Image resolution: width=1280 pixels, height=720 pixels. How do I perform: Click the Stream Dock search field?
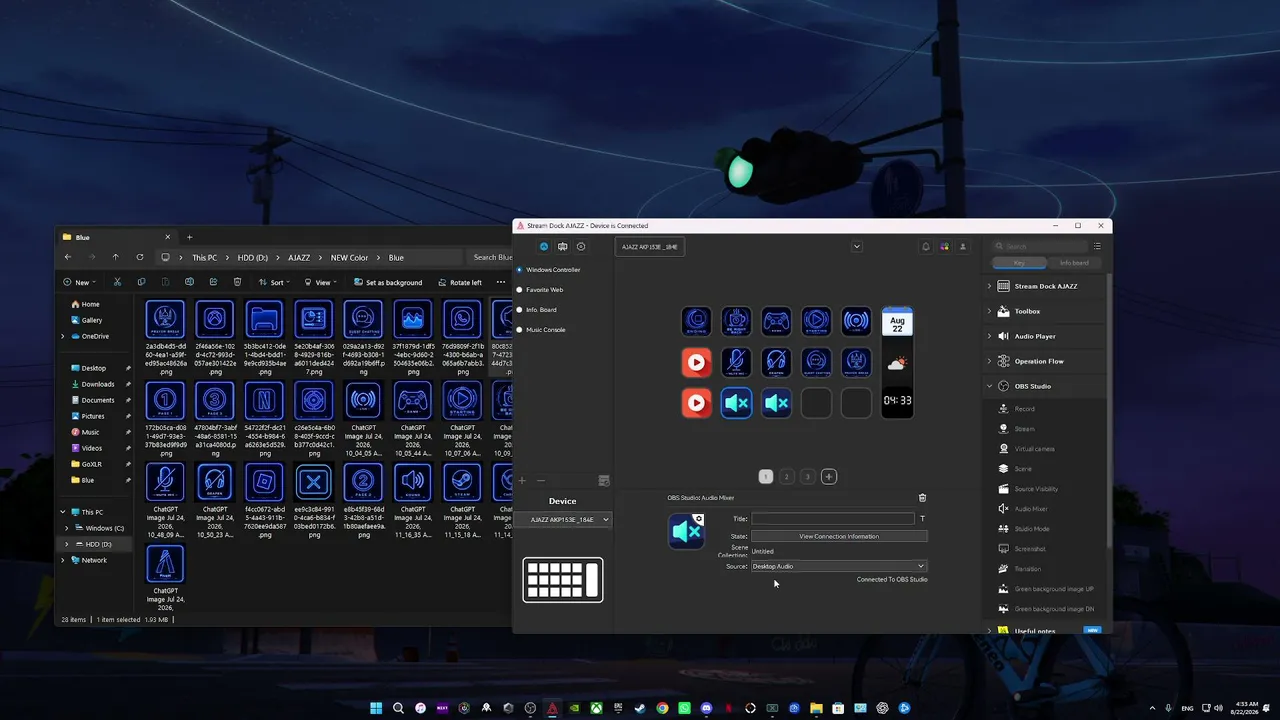click(x=1038, y=246)
